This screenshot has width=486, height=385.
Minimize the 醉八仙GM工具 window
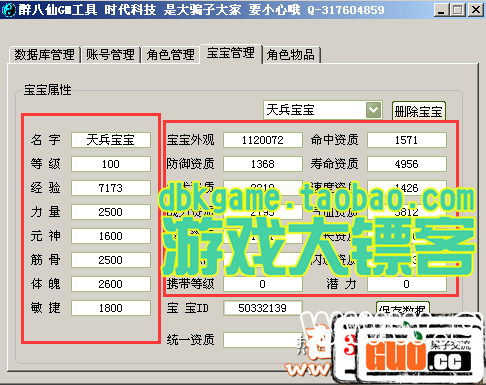441,10
